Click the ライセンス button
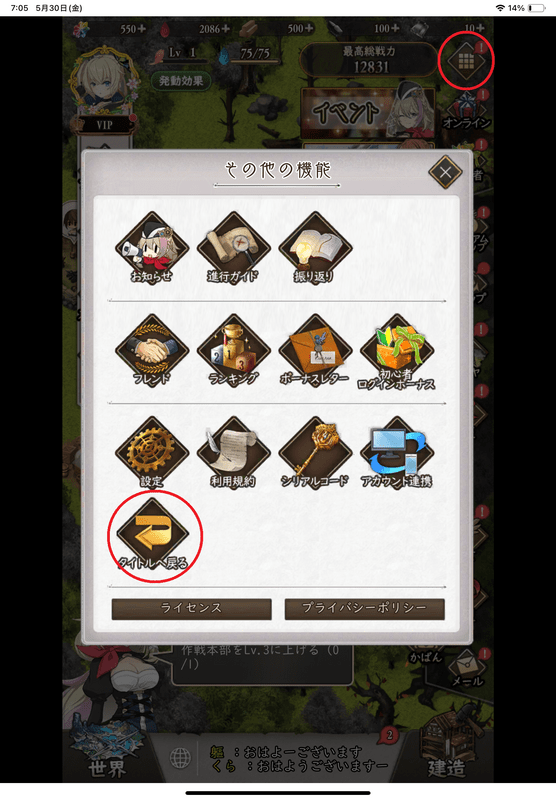The width and height of the screenshot is (556, 800). point(191,609)
